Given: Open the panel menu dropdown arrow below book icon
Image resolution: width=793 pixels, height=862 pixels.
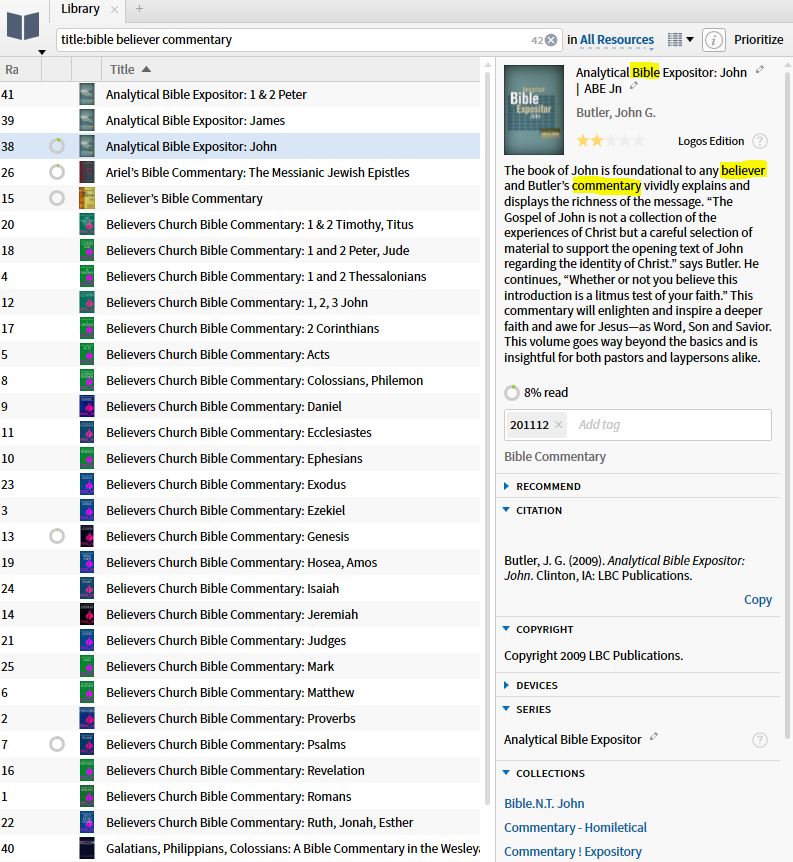Looking at the screenshot, I should (42, 52).
